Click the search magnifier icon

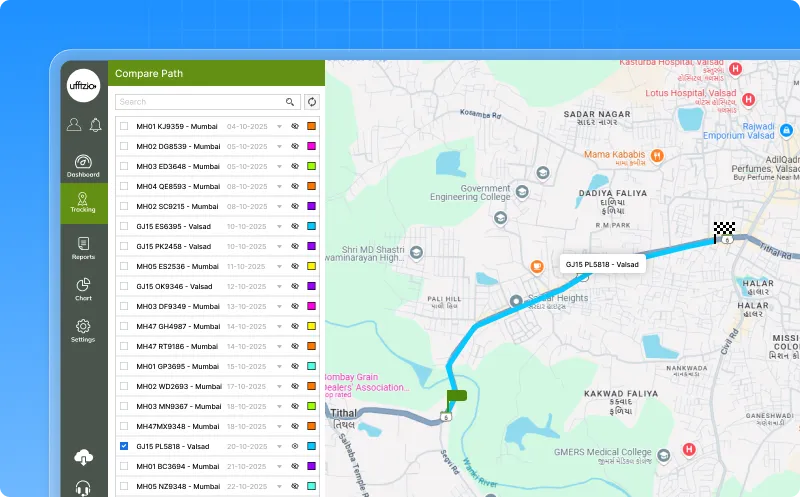pyautogui.click(x=290, y=102)
